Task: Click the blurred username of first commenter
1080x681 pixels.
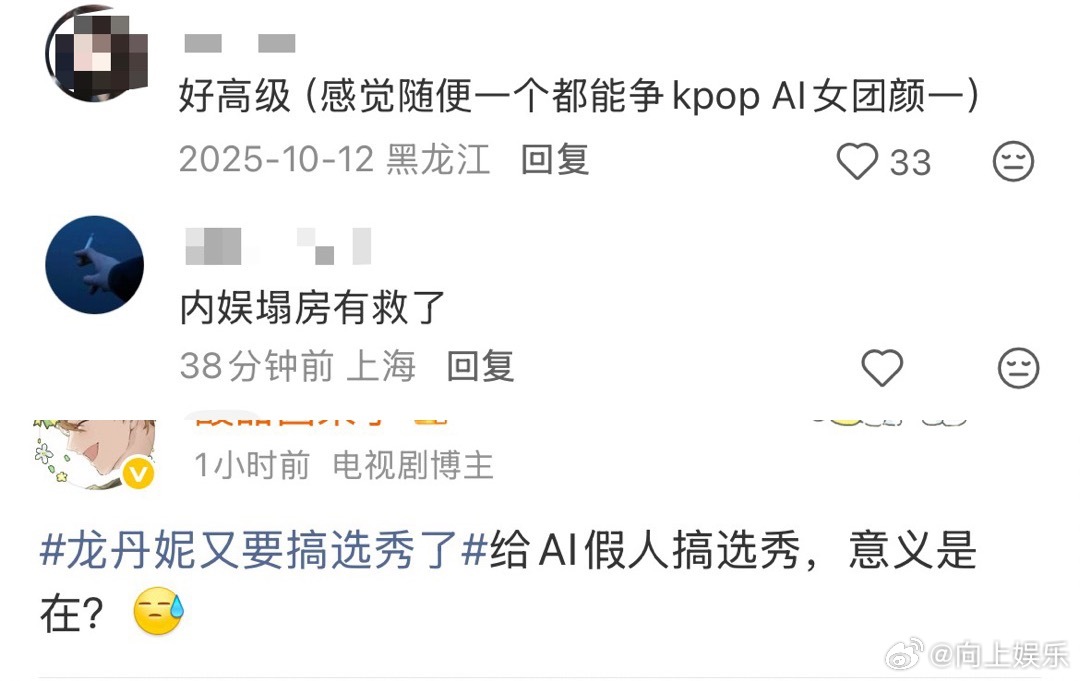Action: tap(240, 43)
